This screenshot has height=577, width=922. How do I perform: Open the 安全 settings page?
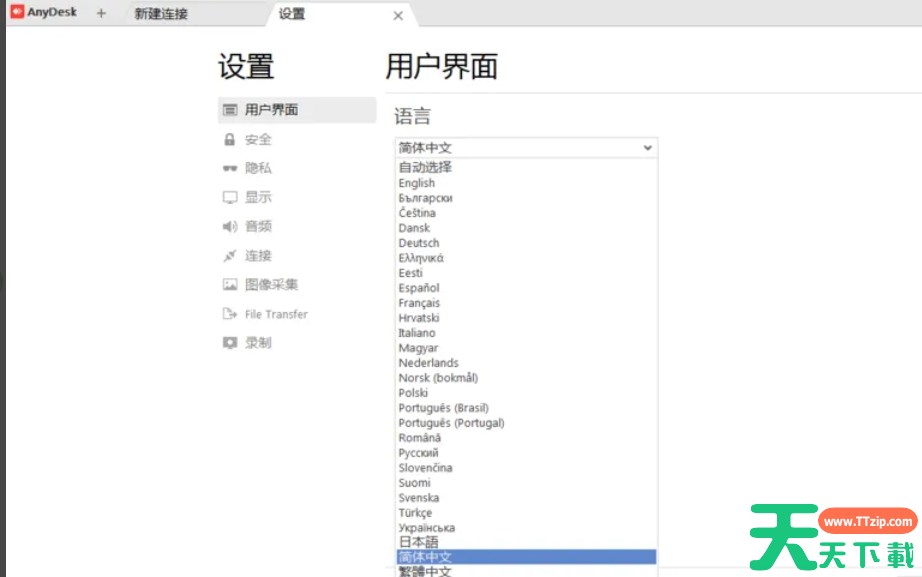point(258,139)
